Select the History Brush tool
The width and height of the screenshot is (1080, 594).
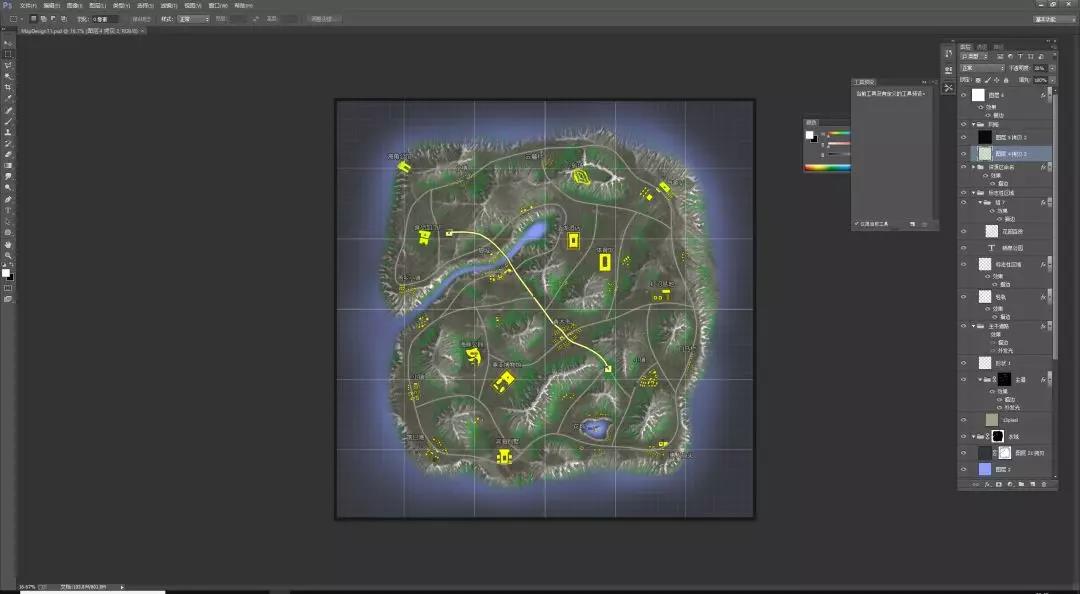(8, 143)
